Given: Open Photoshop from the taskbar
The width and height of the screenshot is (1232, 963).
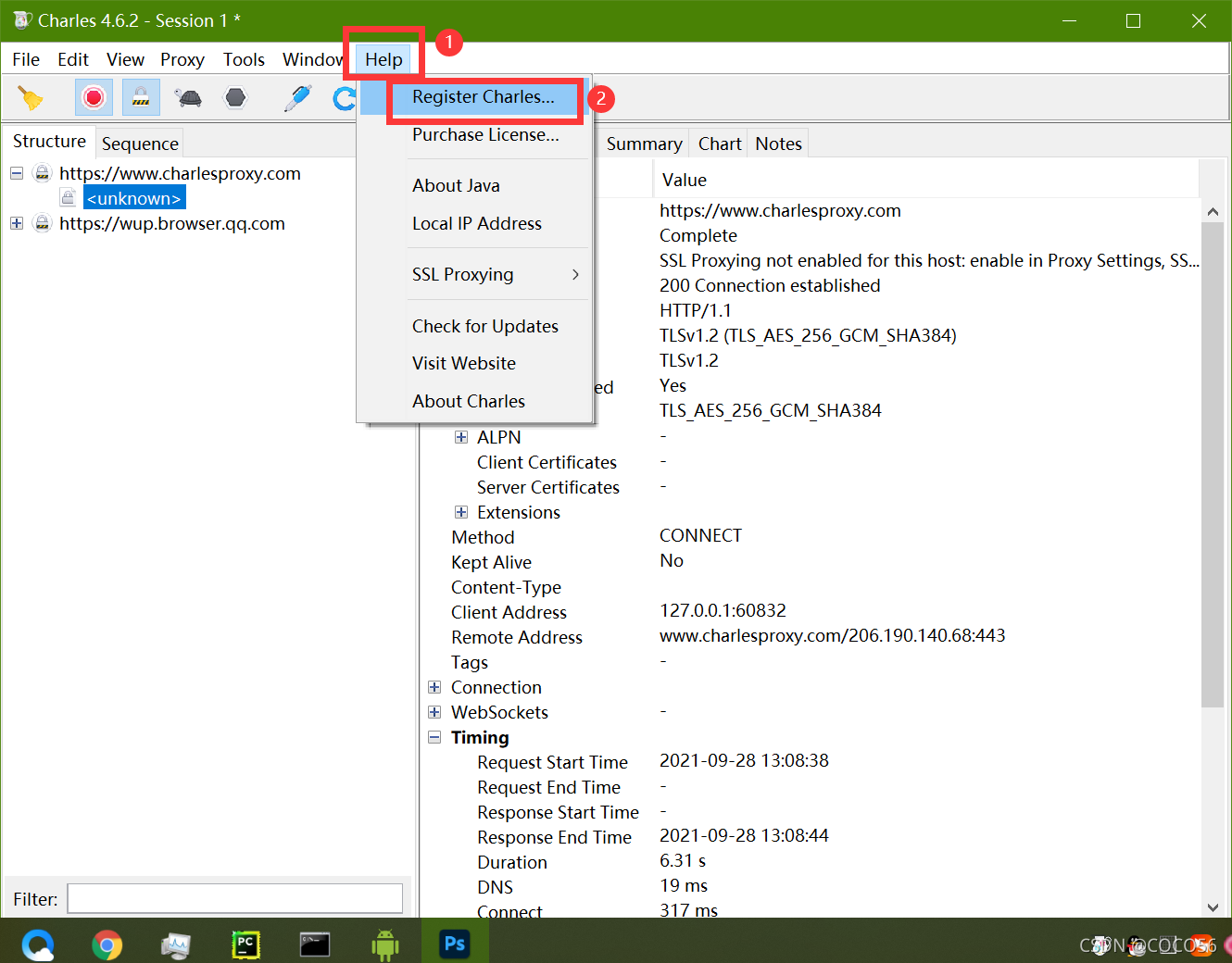Looking at the screenshot, I should tap(454, 943).
